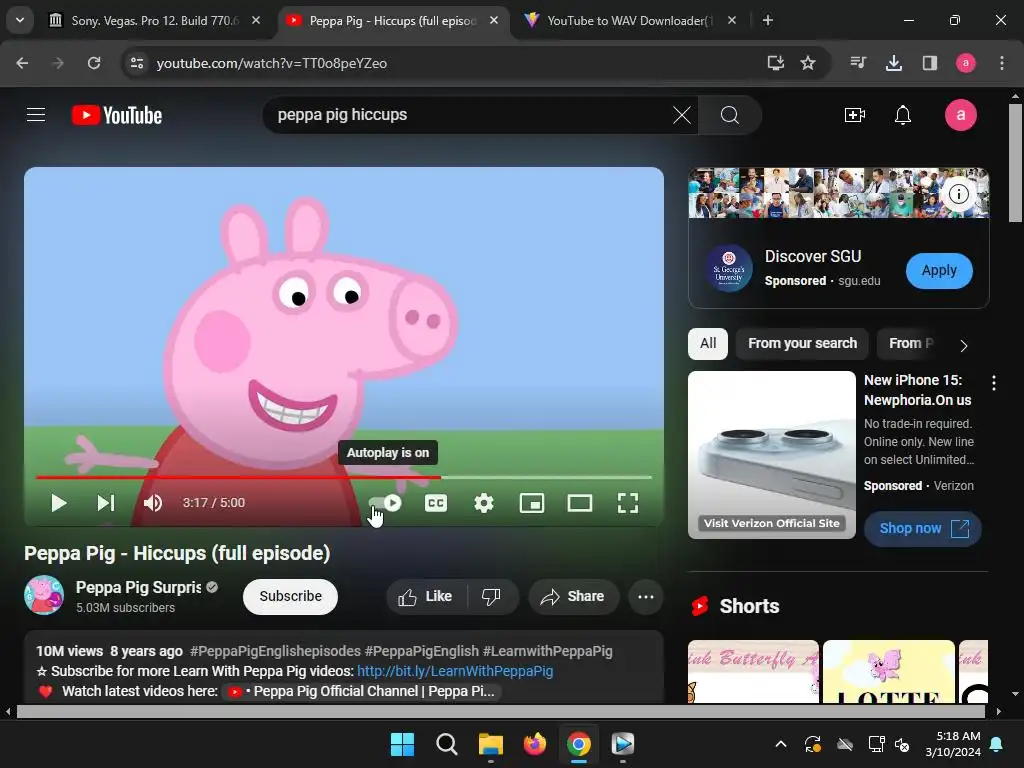Select the From P... filter chip
This screenshot has height=768, width=1024.
910,344
